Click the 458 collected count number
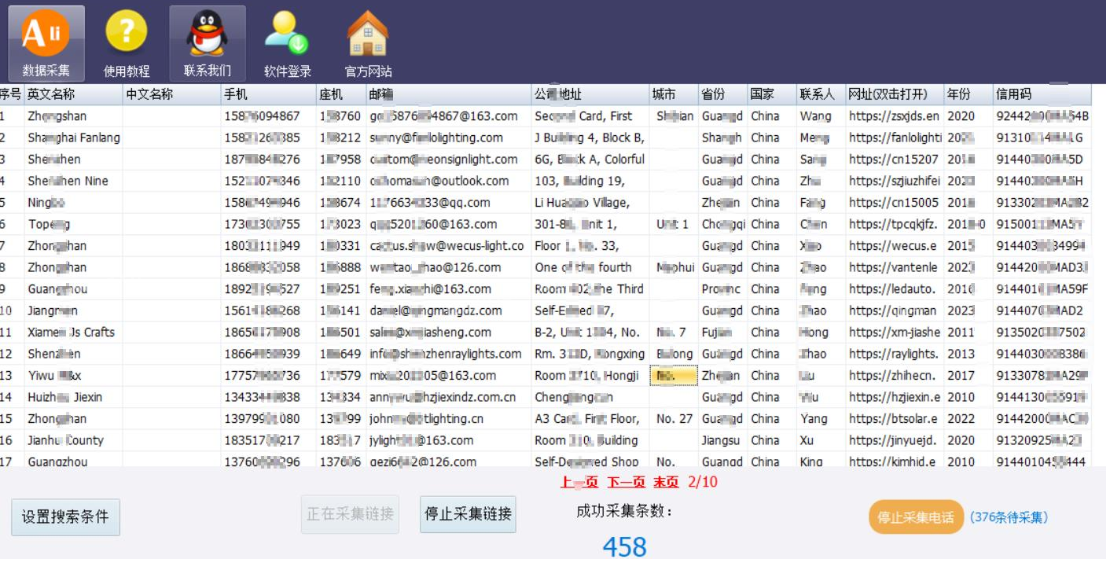 pyautogui.click(x=625, y=547)
